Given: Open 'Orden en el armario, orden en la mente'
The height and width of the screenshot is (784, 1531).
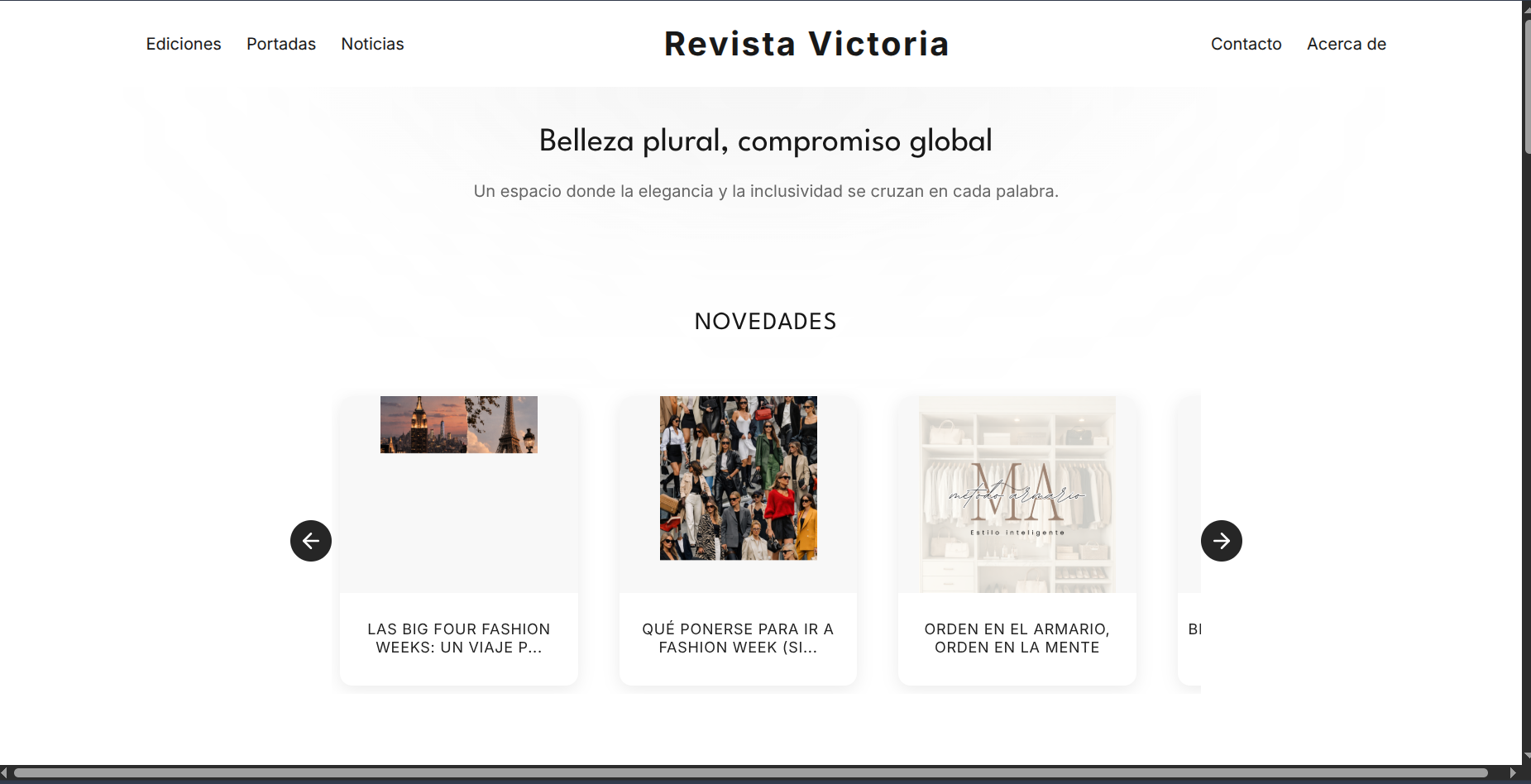Looking at the screenshot, I should click(x=1017, y=638).
